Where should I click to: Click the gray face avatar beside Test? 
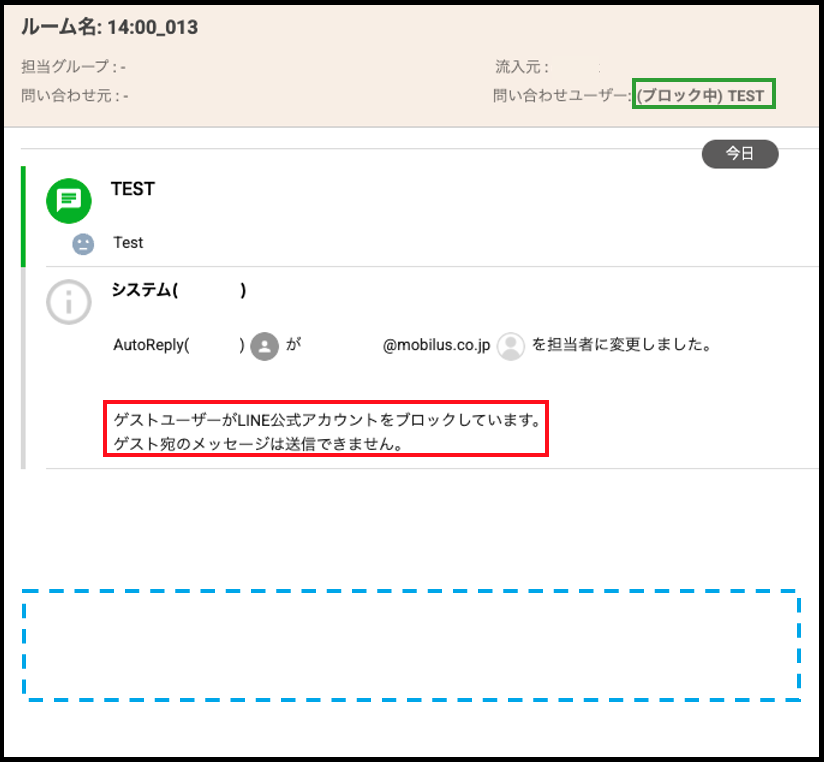(x=83, y=243)
